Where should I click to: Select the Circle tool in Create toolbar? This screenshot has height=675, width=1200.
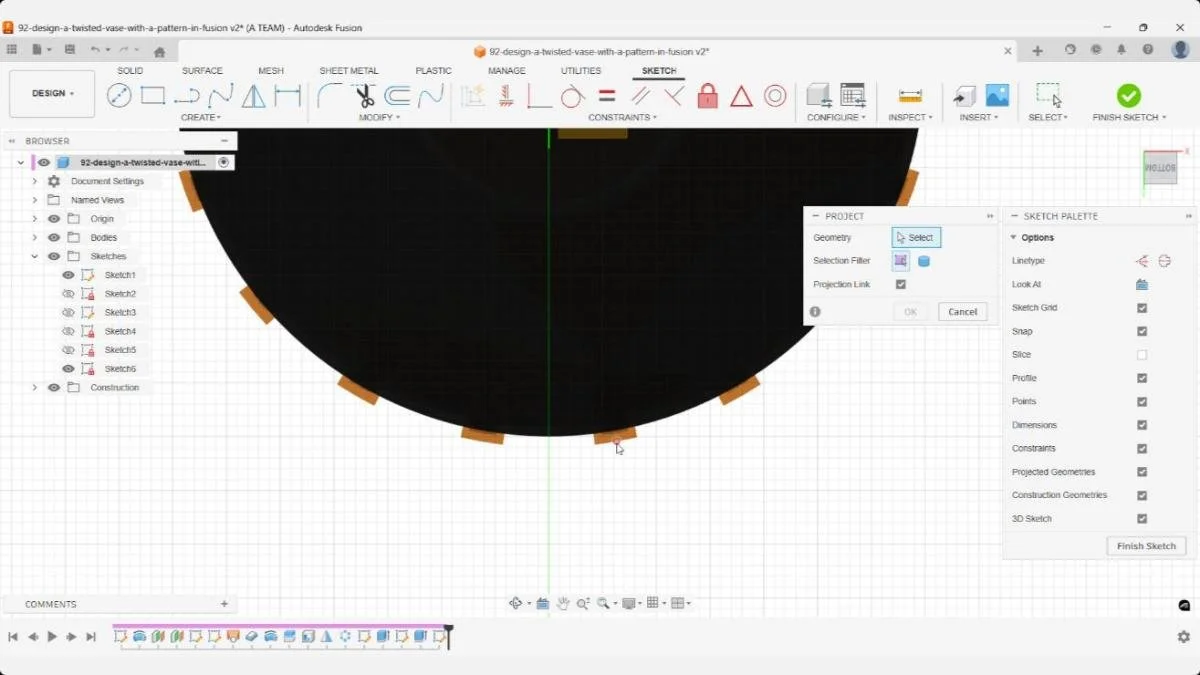click(x=121, y=95)
